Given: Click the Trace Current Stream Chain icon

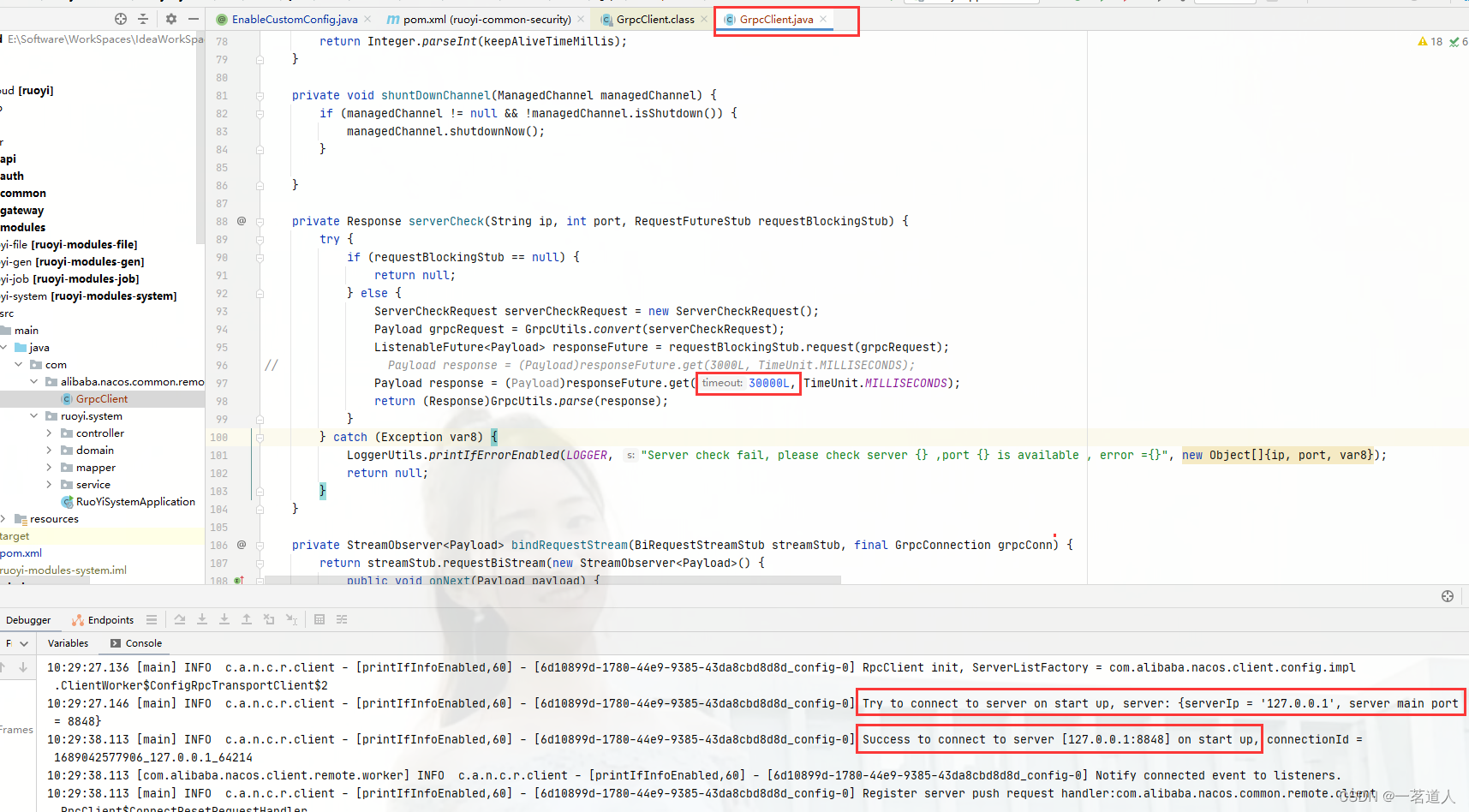Looking at the screenshot, I should [342, 619].
